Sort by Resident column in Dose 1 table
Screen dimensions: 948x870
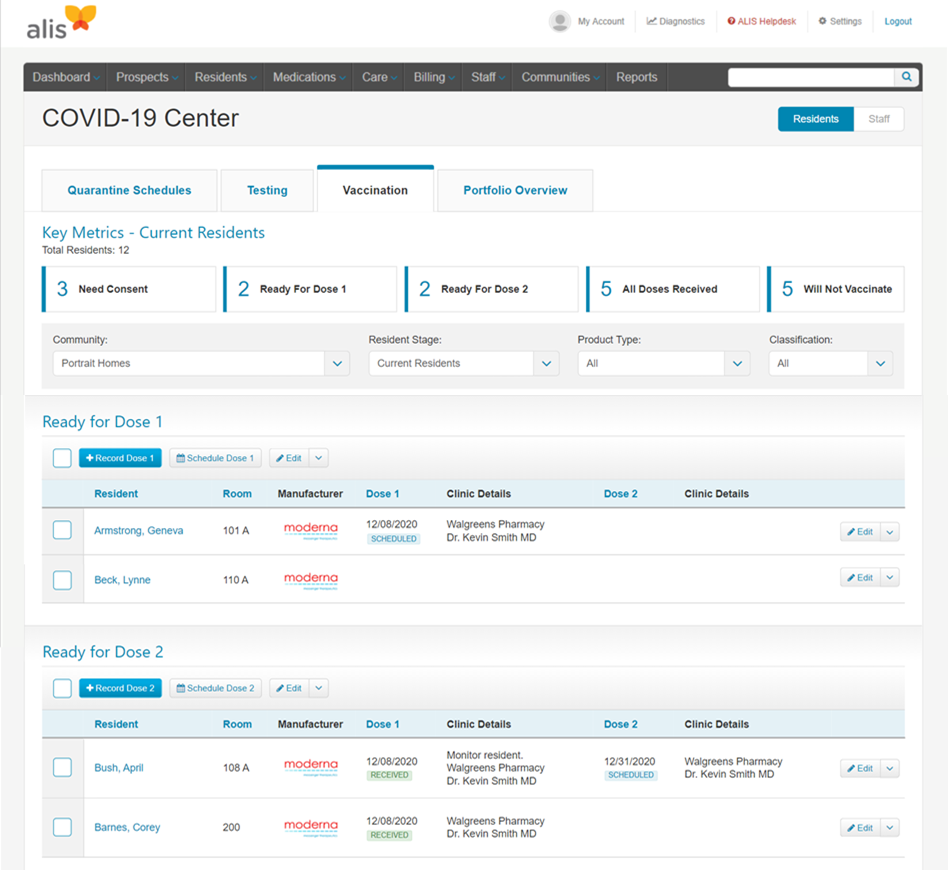(116, 494)
